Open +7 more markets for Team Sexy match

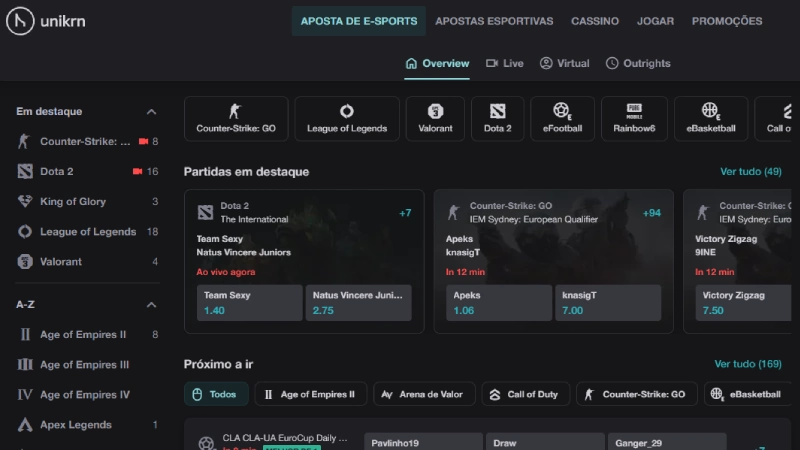tap(405, 213)
